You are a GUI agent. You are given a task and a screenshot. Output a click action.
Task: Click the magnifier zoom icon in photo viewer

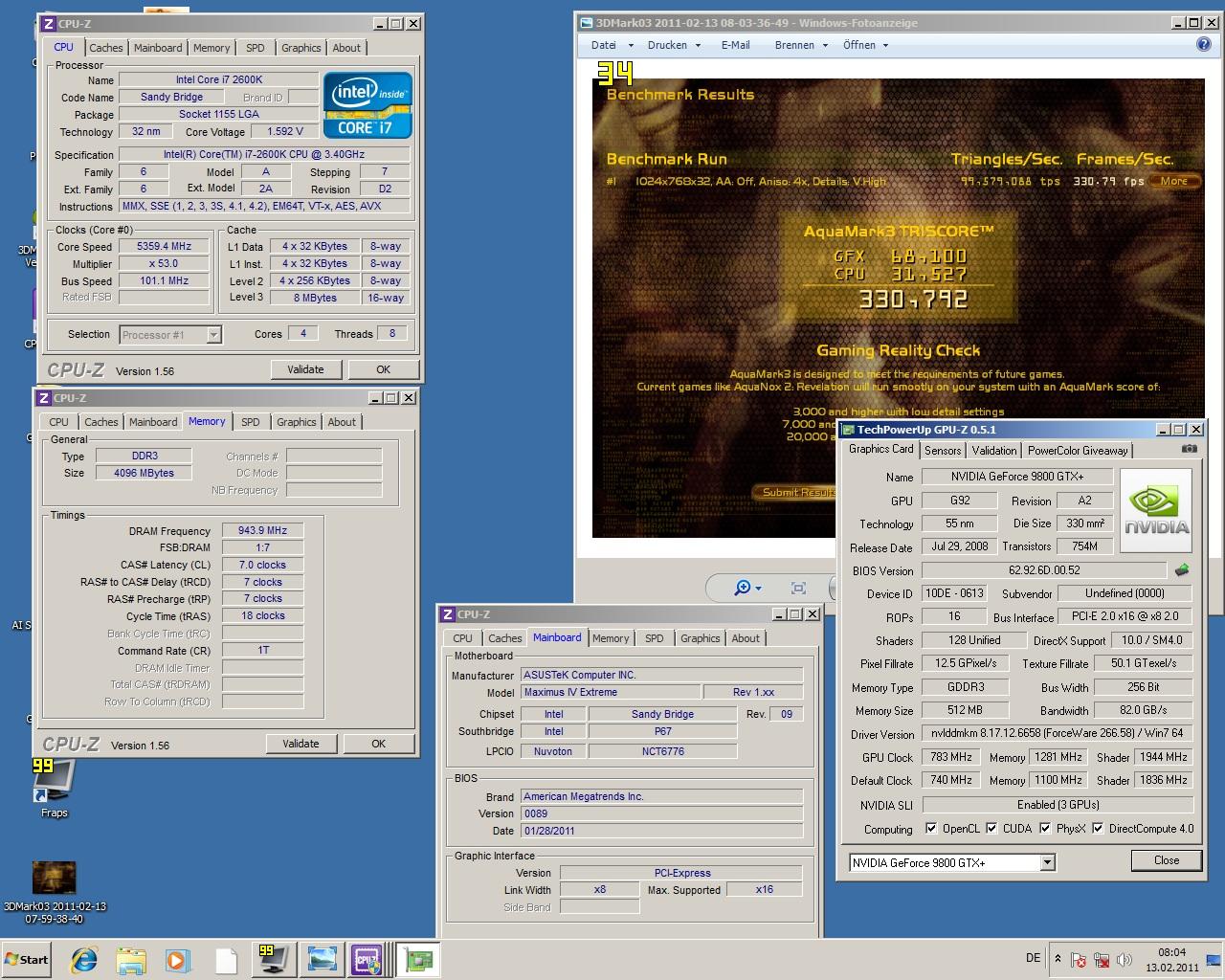click(742, 588)
